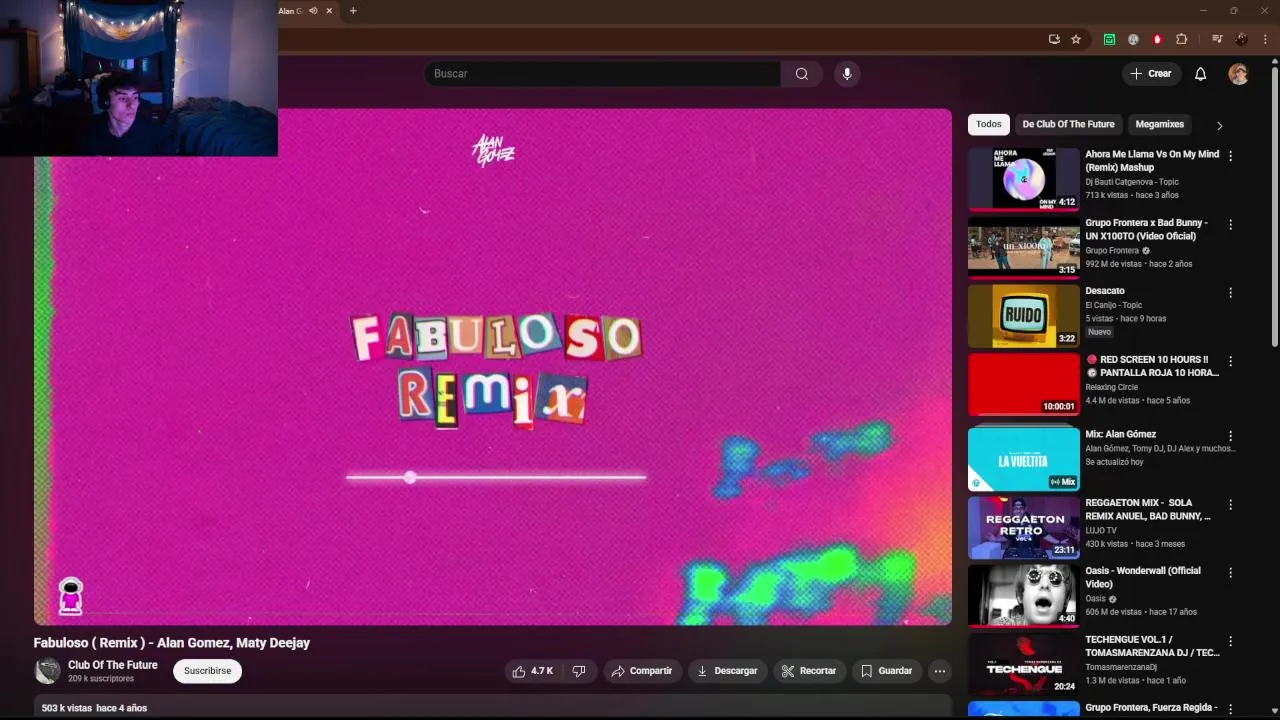Open more actions for the video

(x=939, y=671)
